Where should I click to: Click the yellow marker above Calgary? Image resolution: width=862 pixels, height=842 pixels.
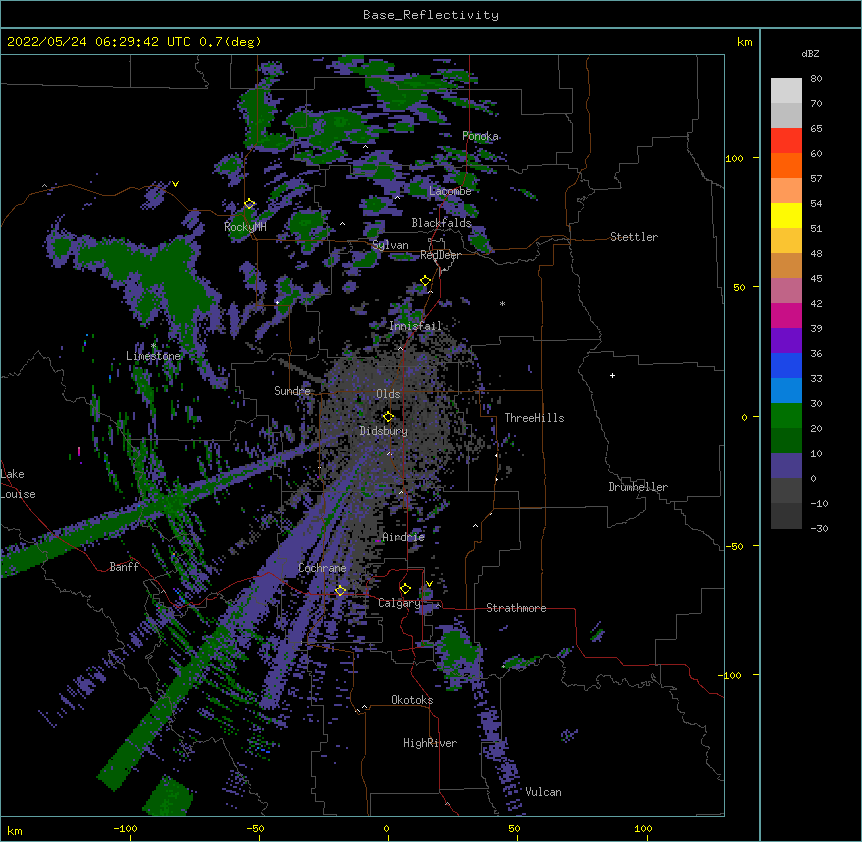coord(405,589)
